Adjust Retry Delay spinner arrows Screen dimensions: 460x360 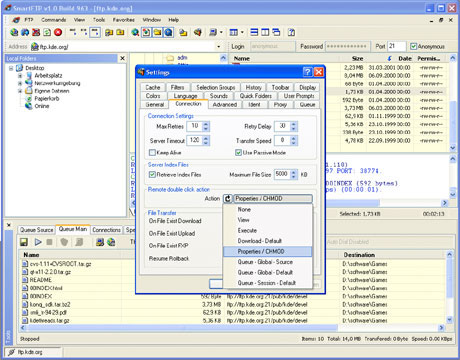pos(294,126)
